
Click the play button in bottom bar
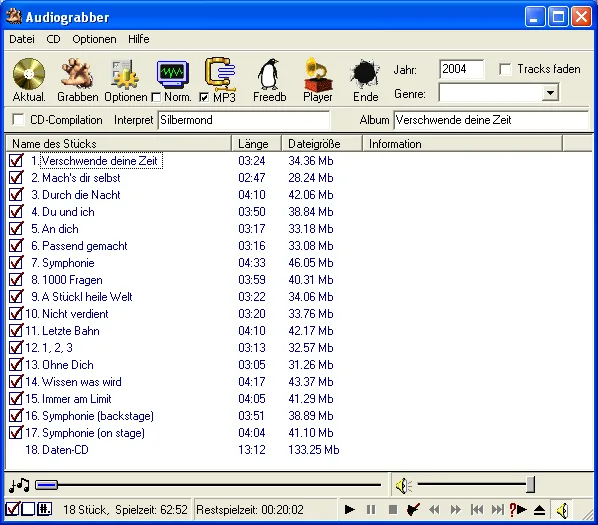point(349,509)
